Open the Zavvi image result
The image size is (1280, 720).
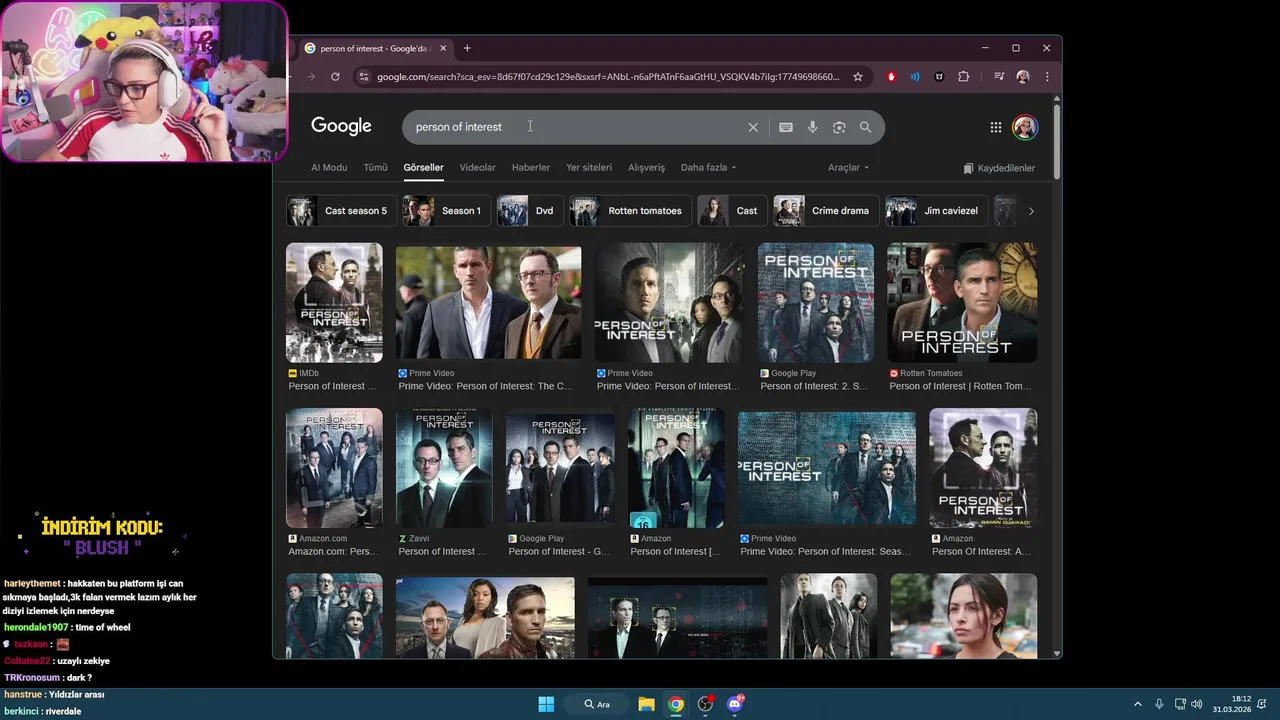pyautogui.click(x=444, y=468)
